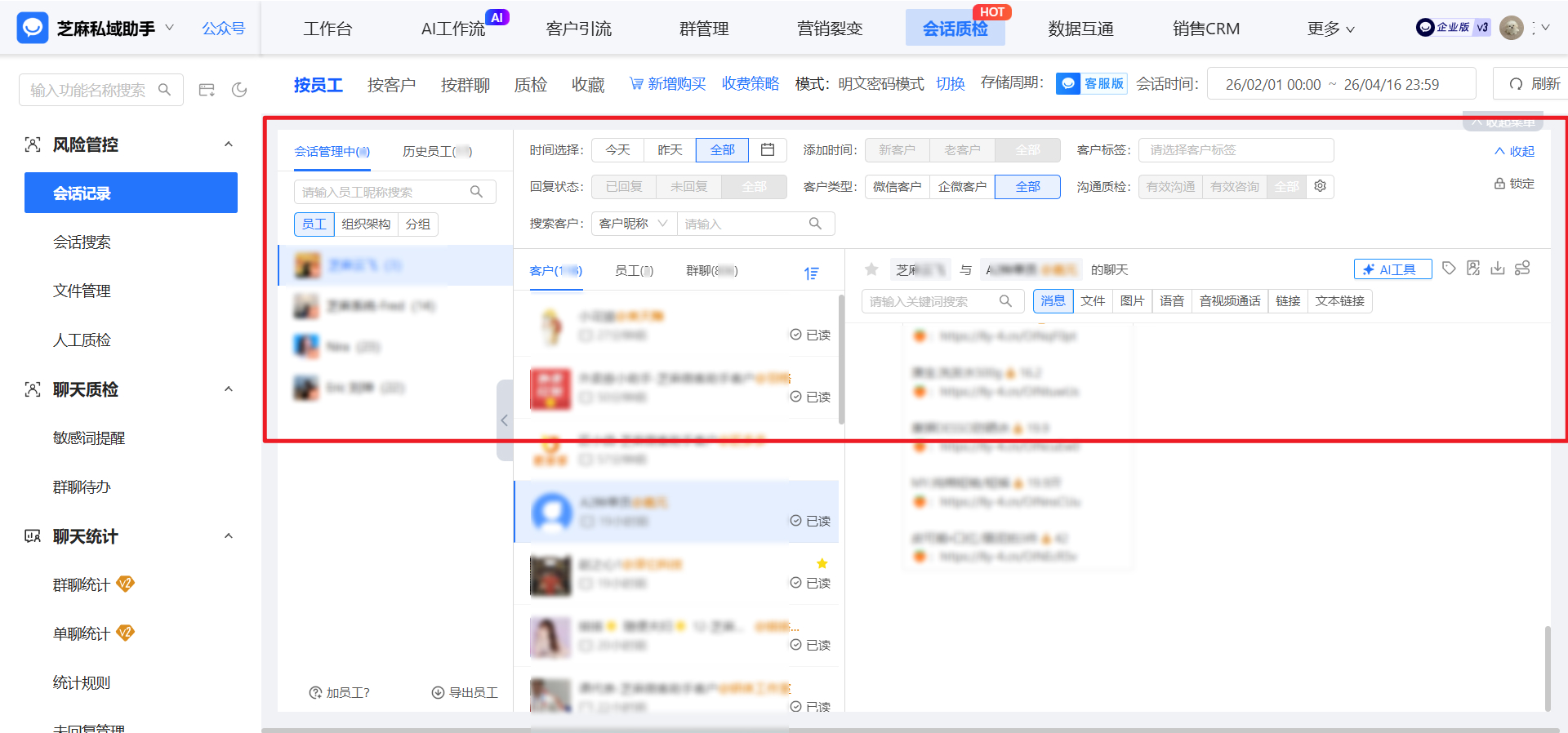Select the 会话质检 top tab
Image resolution: width=1568 pixels, height=733 pixels.
955,29
